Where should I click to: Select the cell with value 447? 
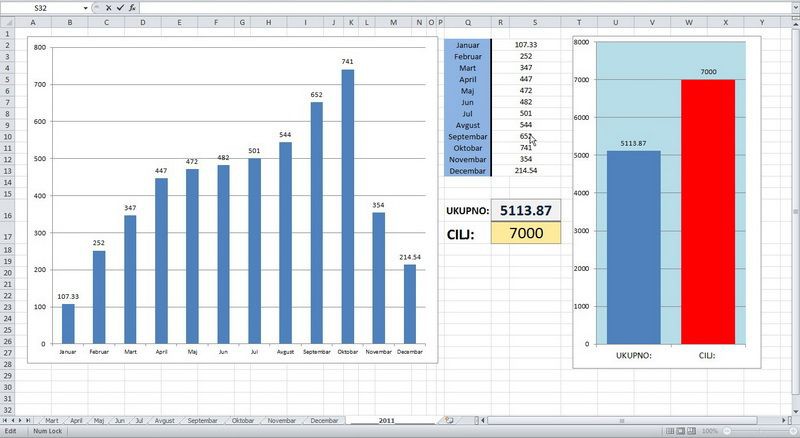pos(526,79)
